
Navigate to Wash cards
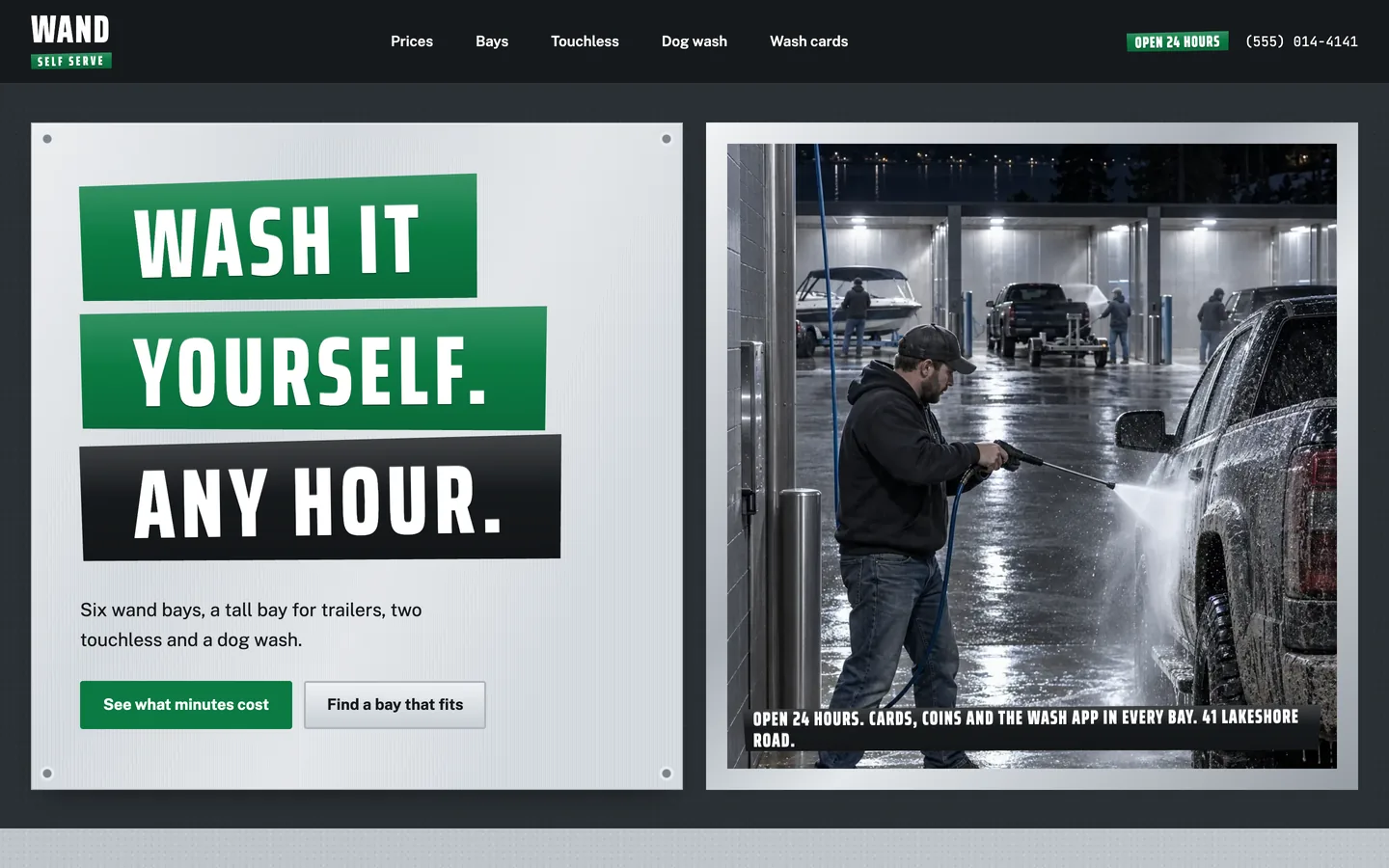pyautogui.click(x=808, y=41)
